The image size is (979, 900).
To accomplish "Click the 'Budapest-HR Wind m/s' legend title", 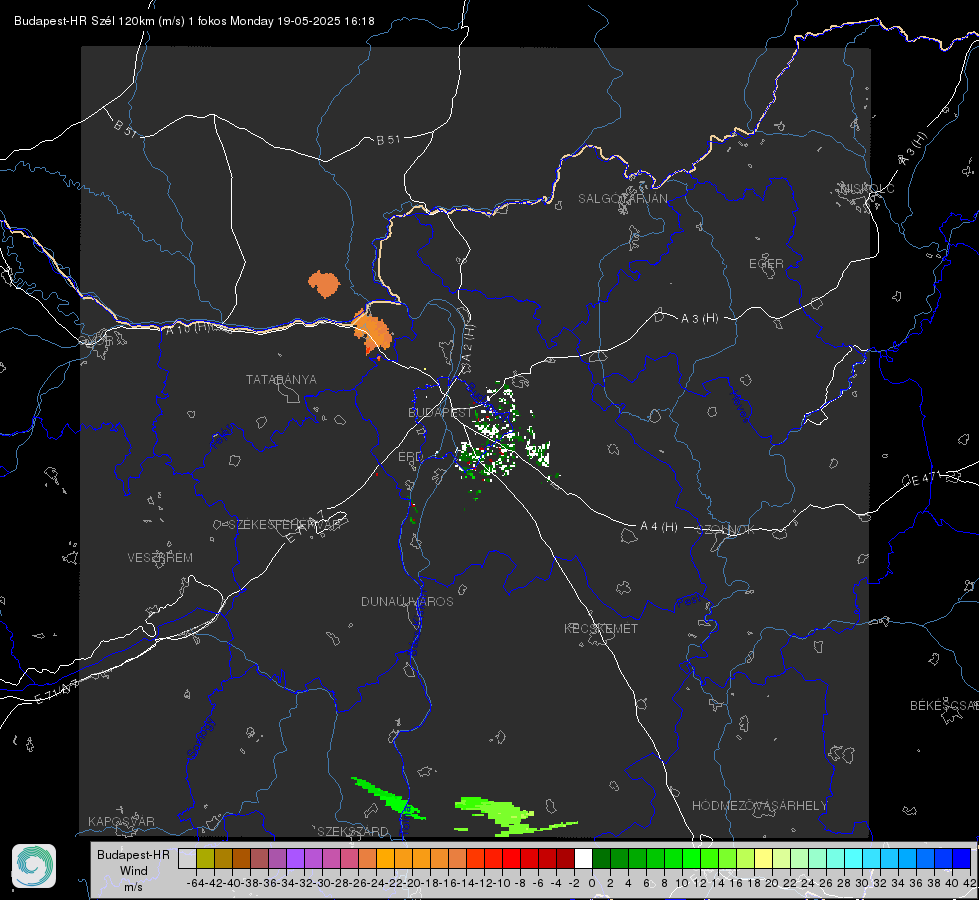I will (x=134, y=871).
